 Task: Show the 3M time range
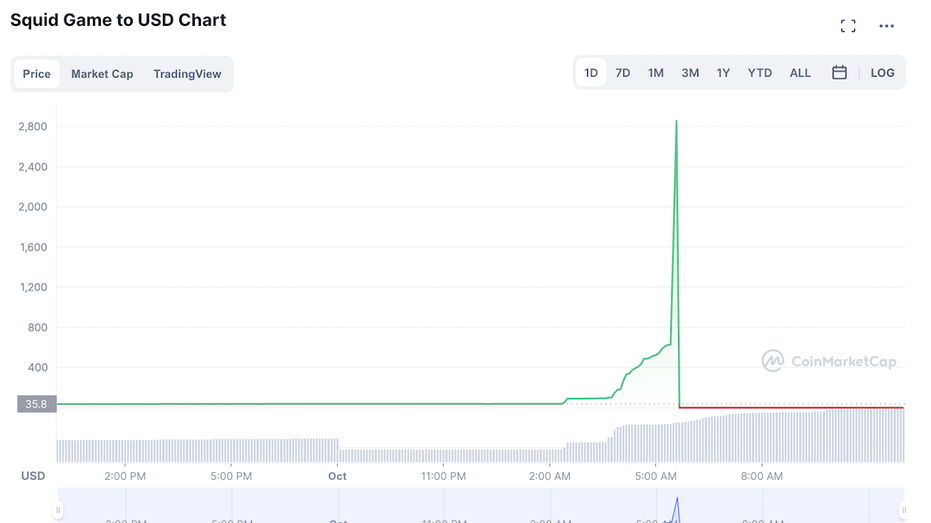click(x=690, y=73)
